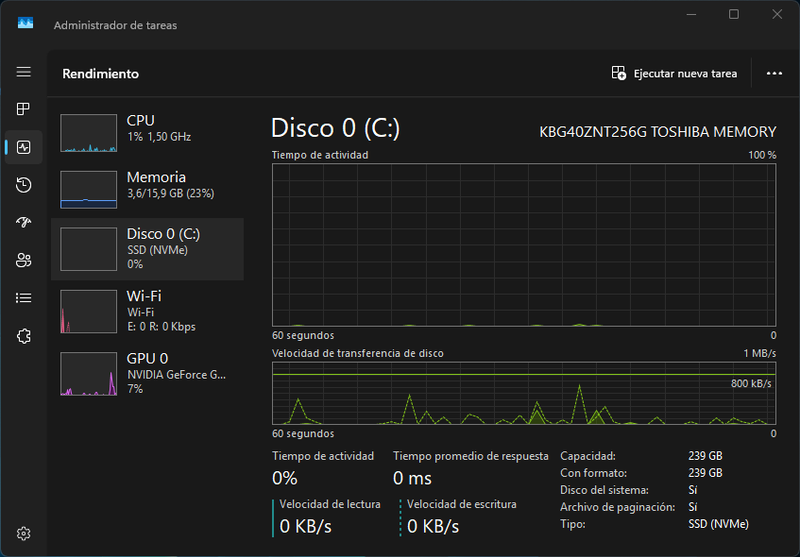Image resolution: width=800 pixels, height=557 pixels.
Task: Click the Con formato 239 GB value
Action: click(705, 473)
